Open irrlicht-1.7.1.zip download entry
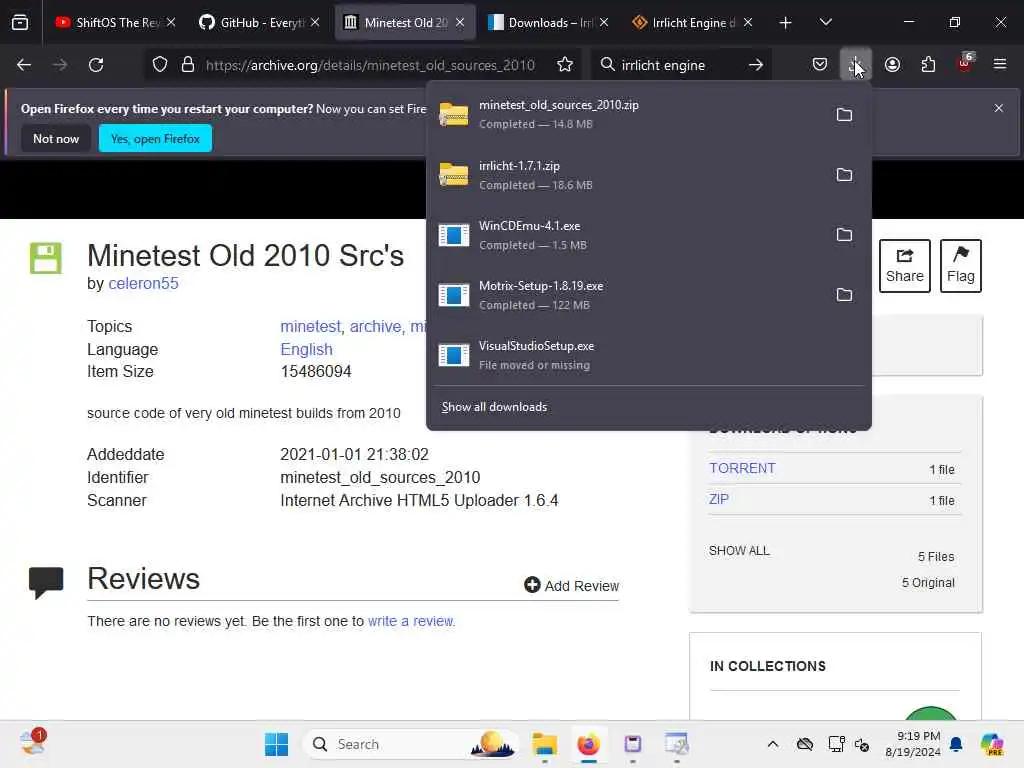The width and height of the screenshot is (1024, 768). coord(627,175)
